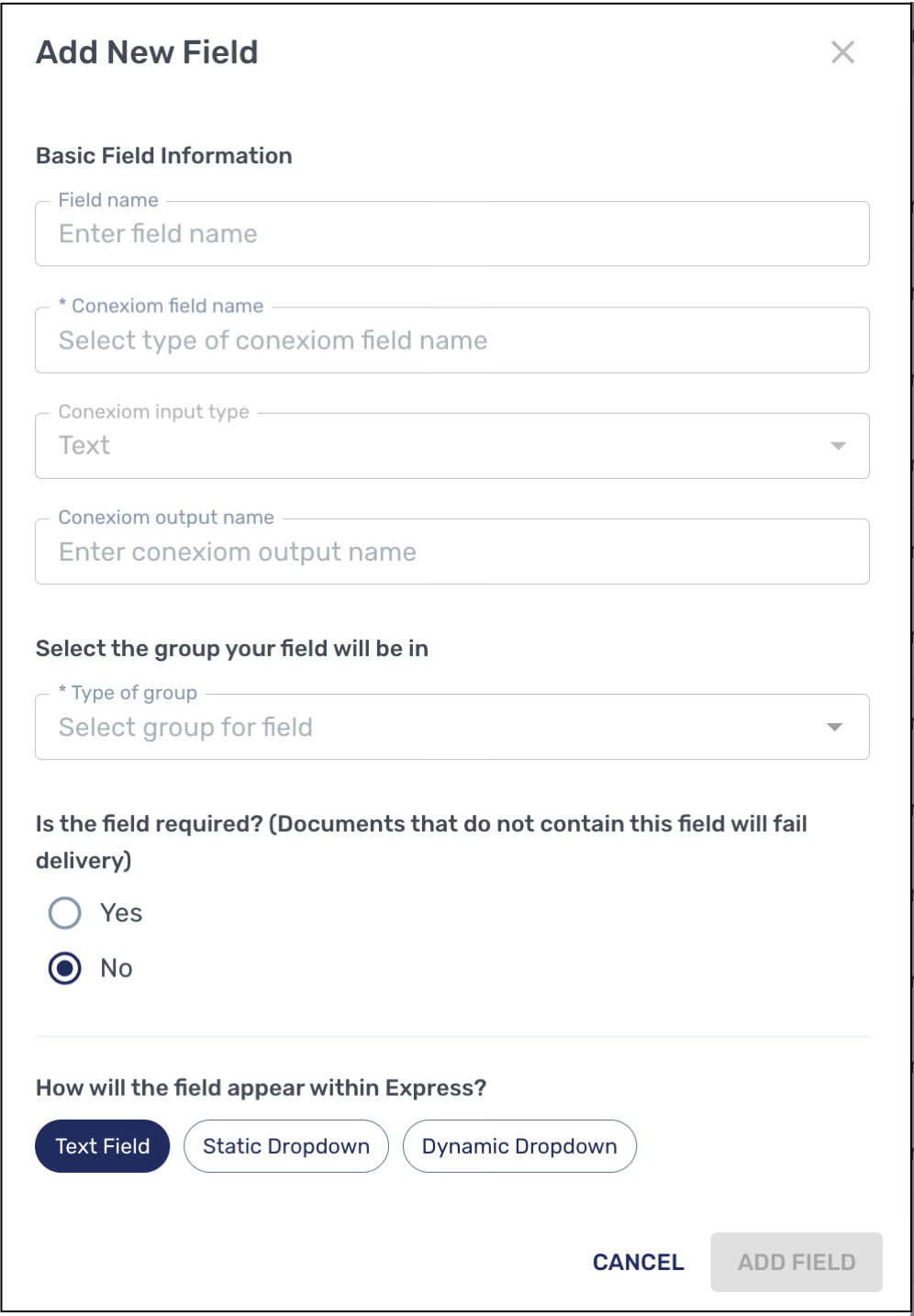
Task: Keep field not required by clicking No
Action: click(64, 967)
